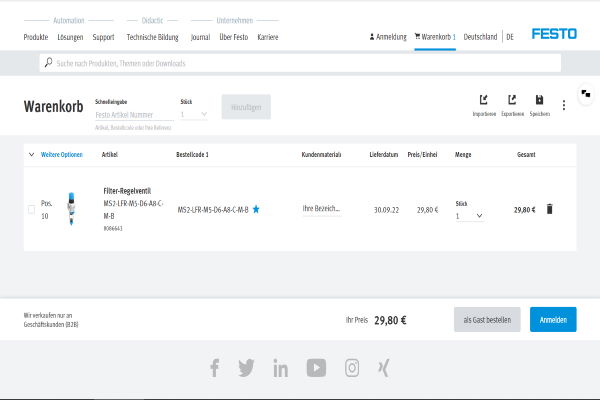
Task: Click the Preis/Einheit column header
Action: pos(422,155)
